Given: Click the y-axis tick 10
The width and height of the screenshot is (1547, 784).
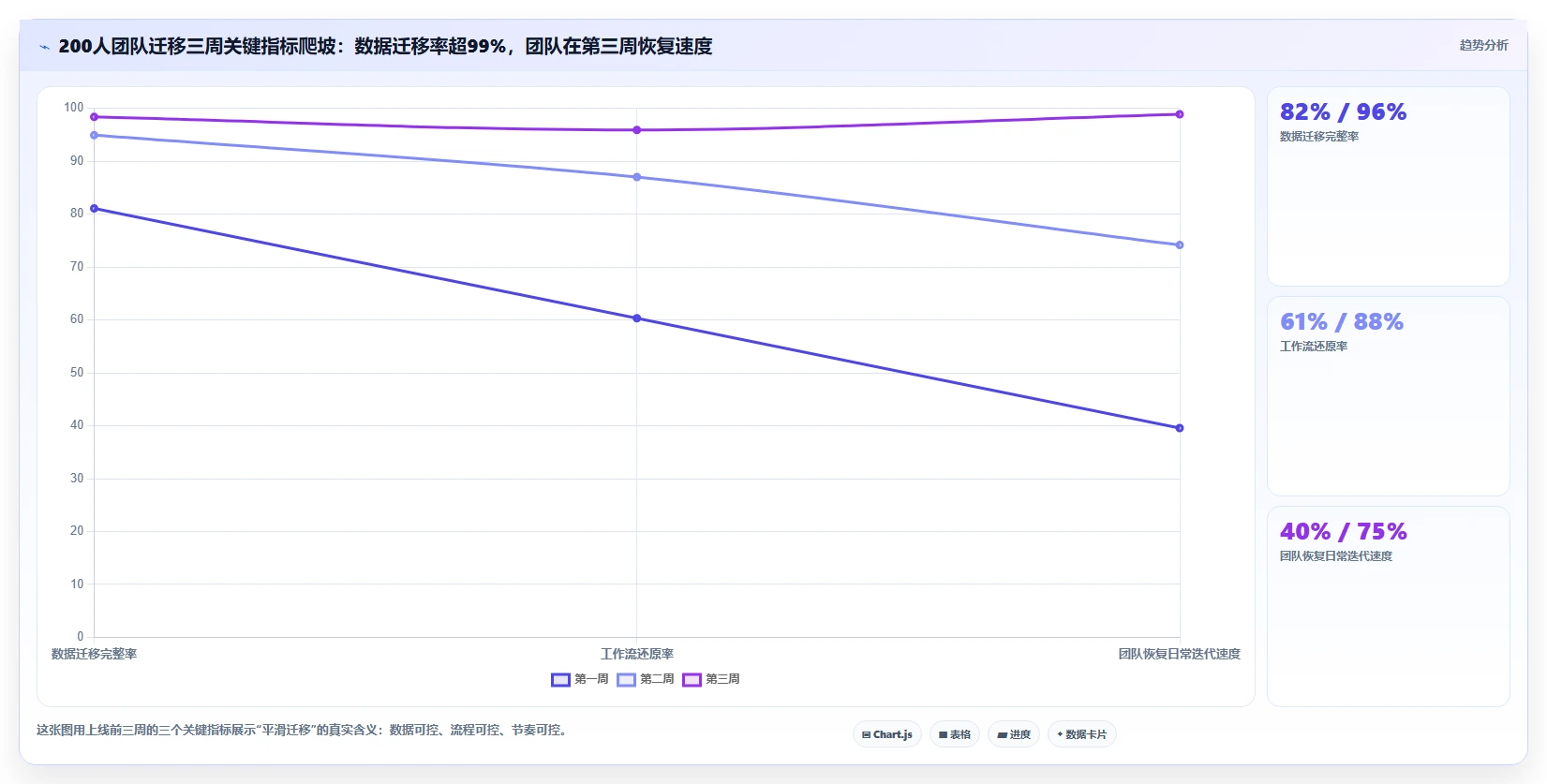Looking at the screenshot, I should click(x=77, y=584).
